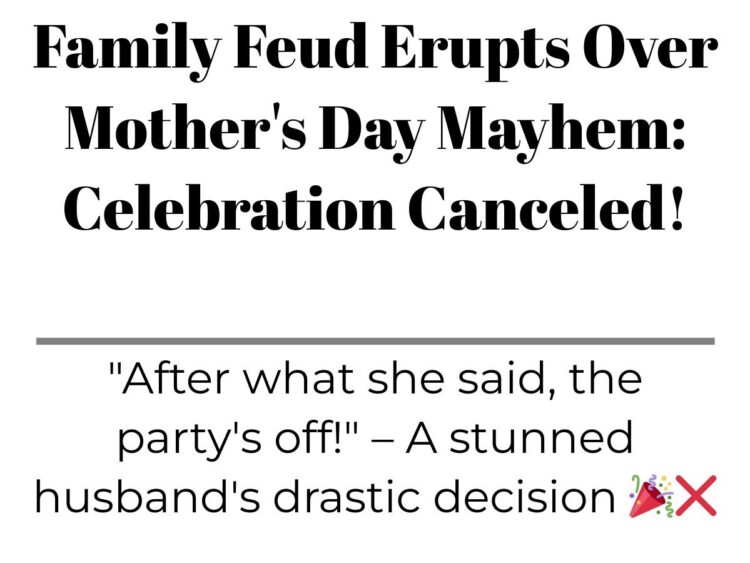The width and height of the screenshot is (750, 563).
Task: Select the word "Mother's" in headline
Action: pyautogui.click(x=185, y=126)
